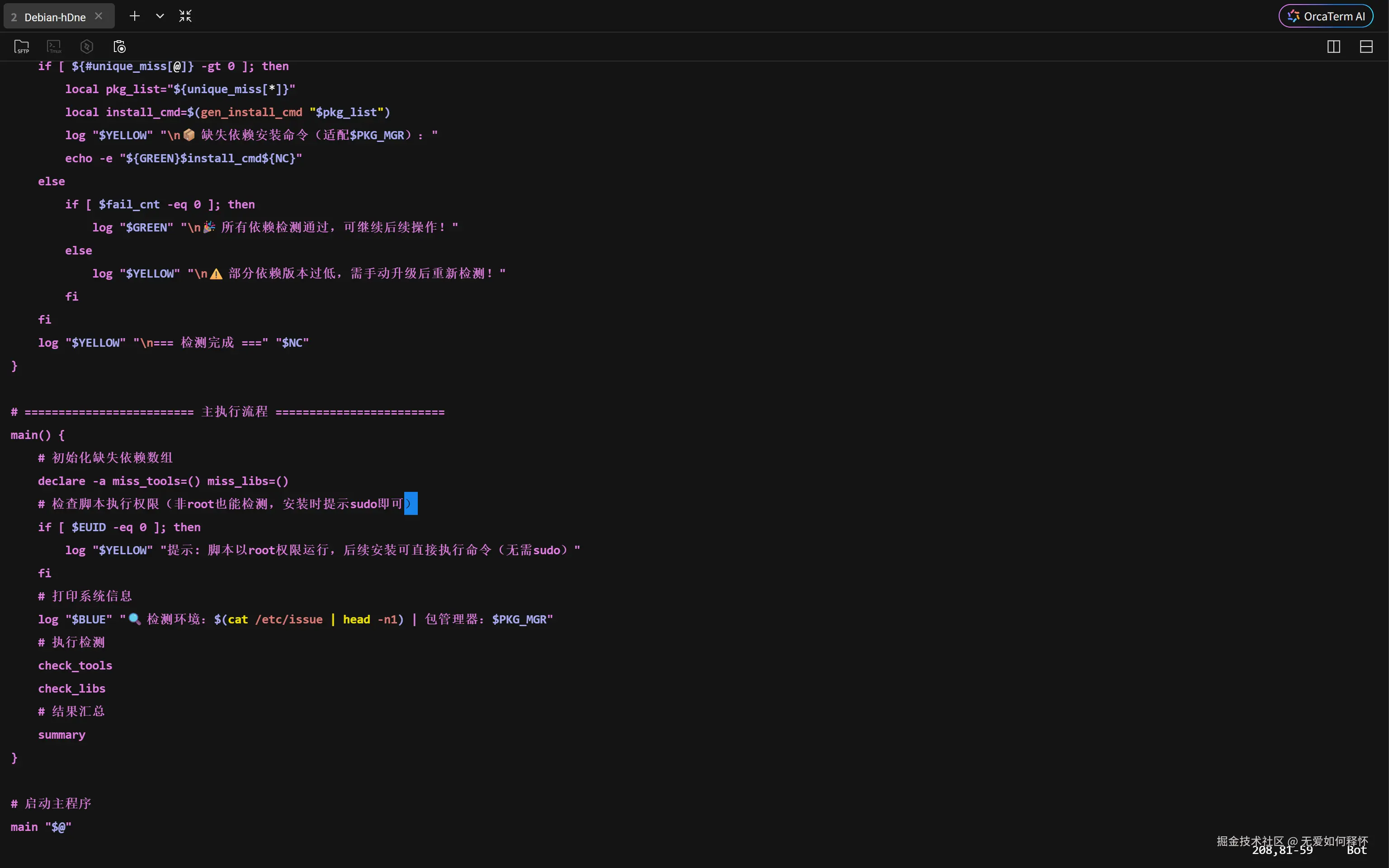Screen dimensions: 1389x868
Task: Click the summary call line
Action: (62, 735)
